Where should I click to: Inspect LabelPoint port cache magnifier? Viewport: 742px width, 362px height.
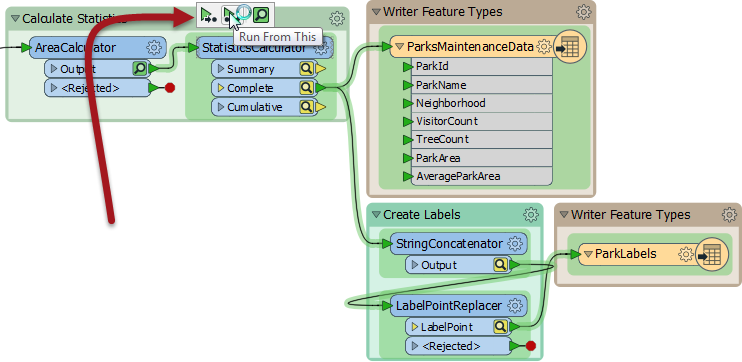click(x=500, y=327)
